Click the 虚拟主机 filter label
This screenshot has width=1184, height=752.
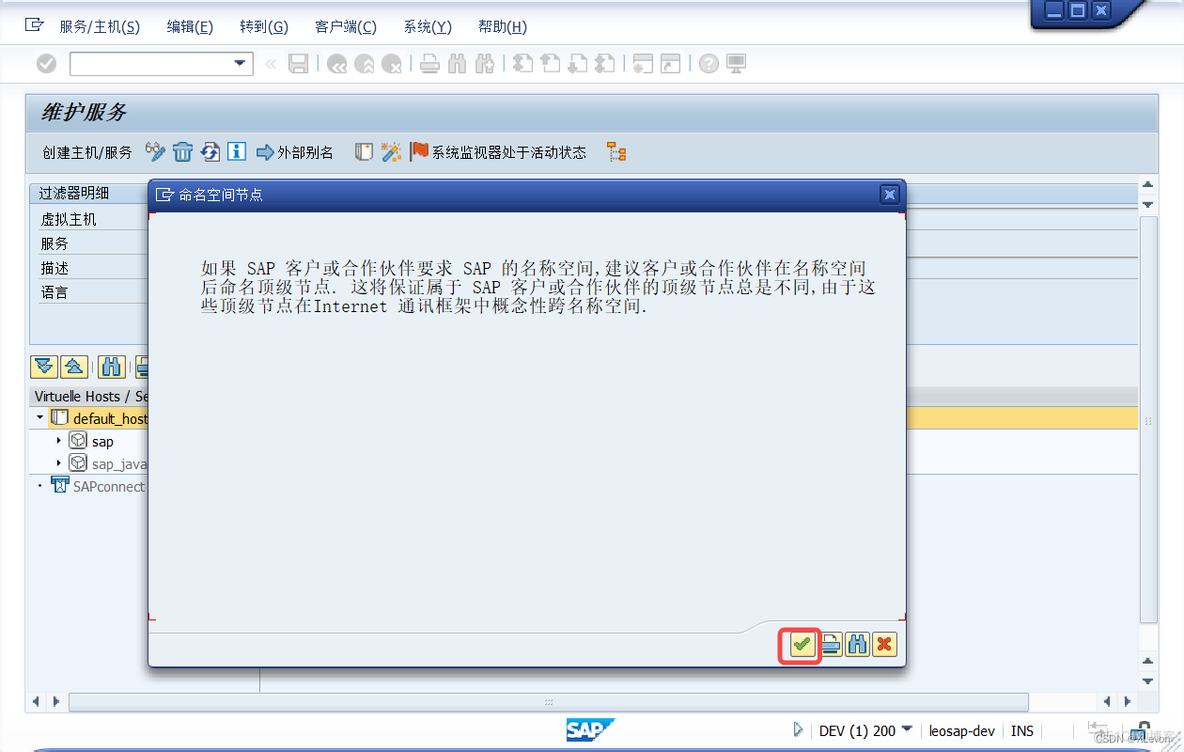pyautogui.click(x=69, y=220)
